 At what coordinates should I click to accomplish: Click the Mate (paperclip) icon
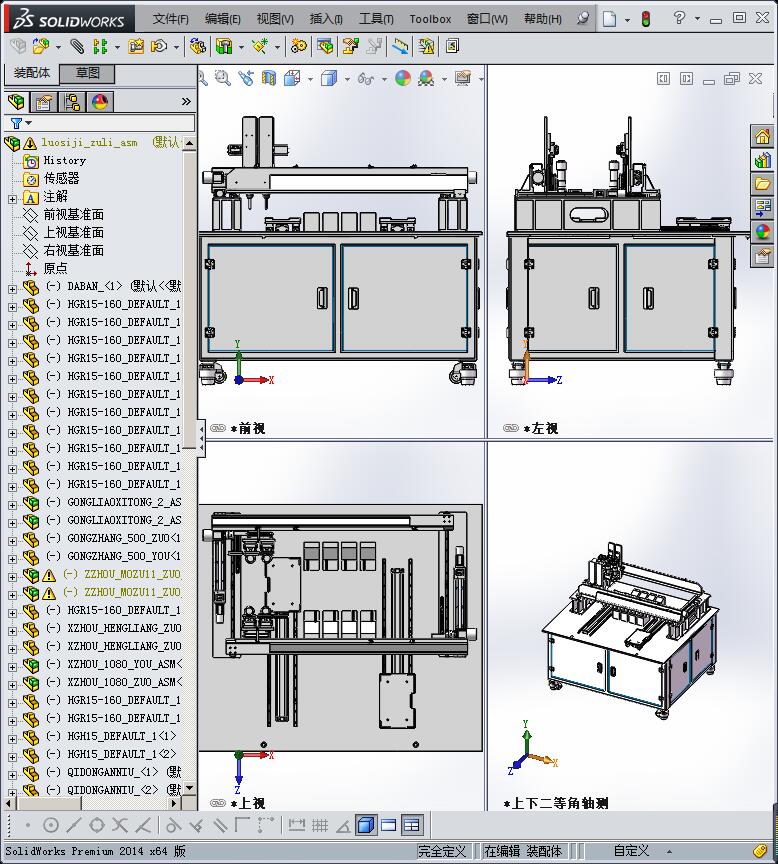click(77, 46)
